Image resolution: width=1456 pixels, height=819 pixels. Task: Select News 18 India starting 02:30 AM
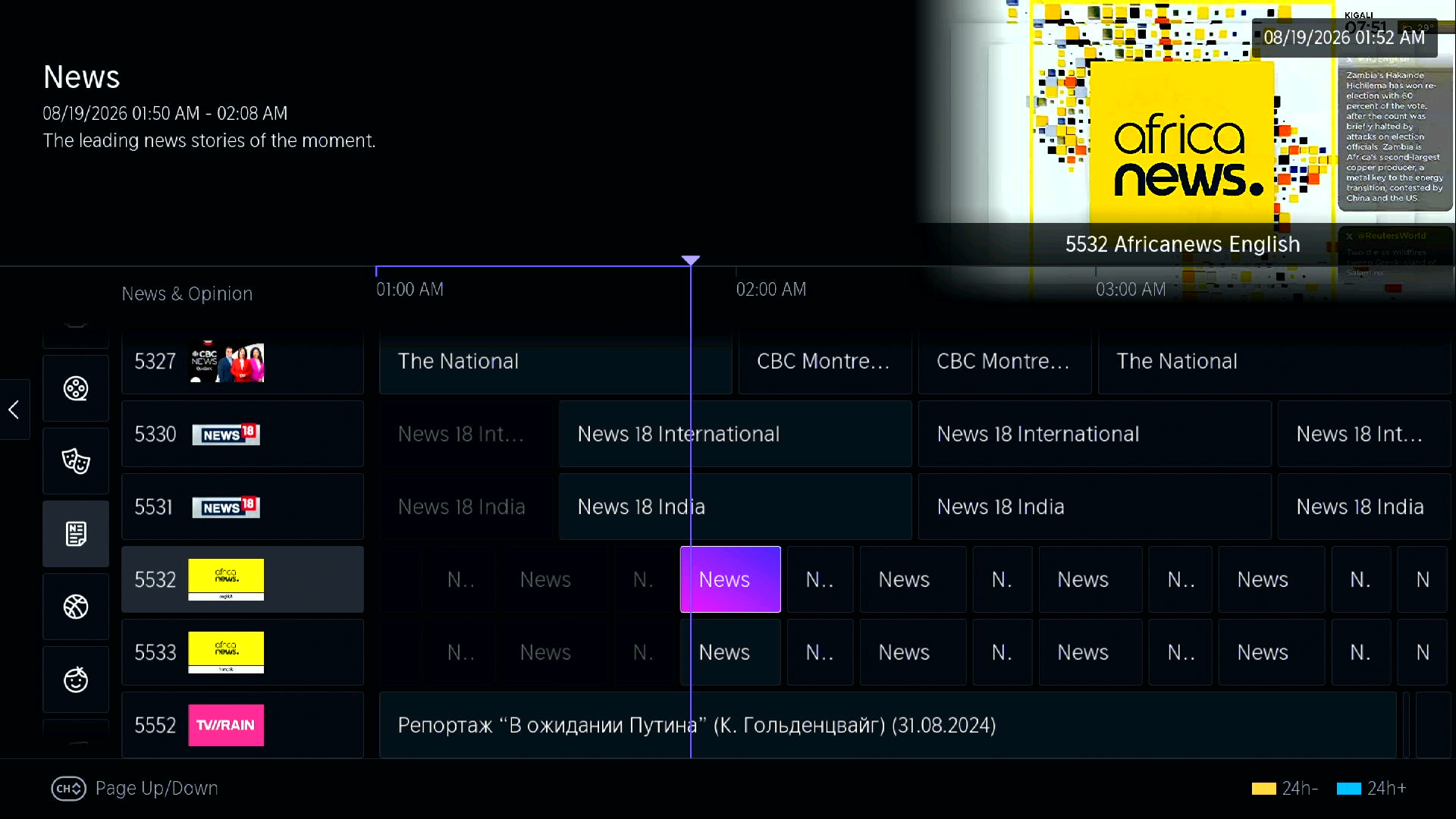1094,507
